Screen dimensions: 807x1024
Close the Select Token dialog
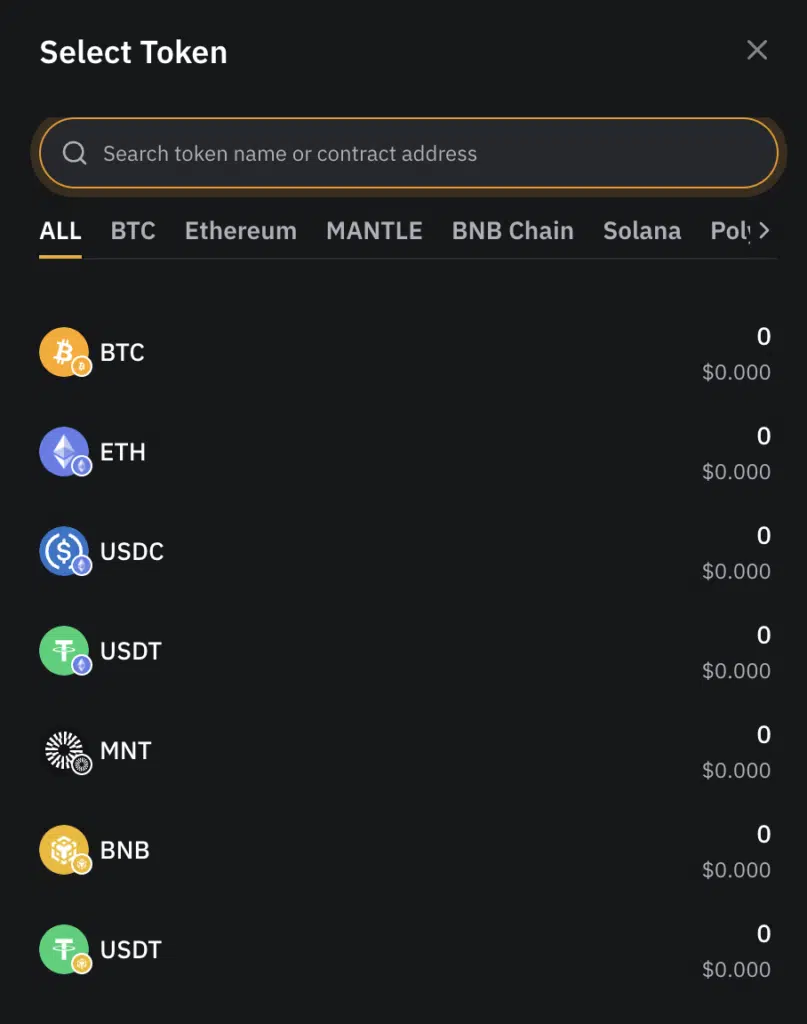tap(757, 50)
